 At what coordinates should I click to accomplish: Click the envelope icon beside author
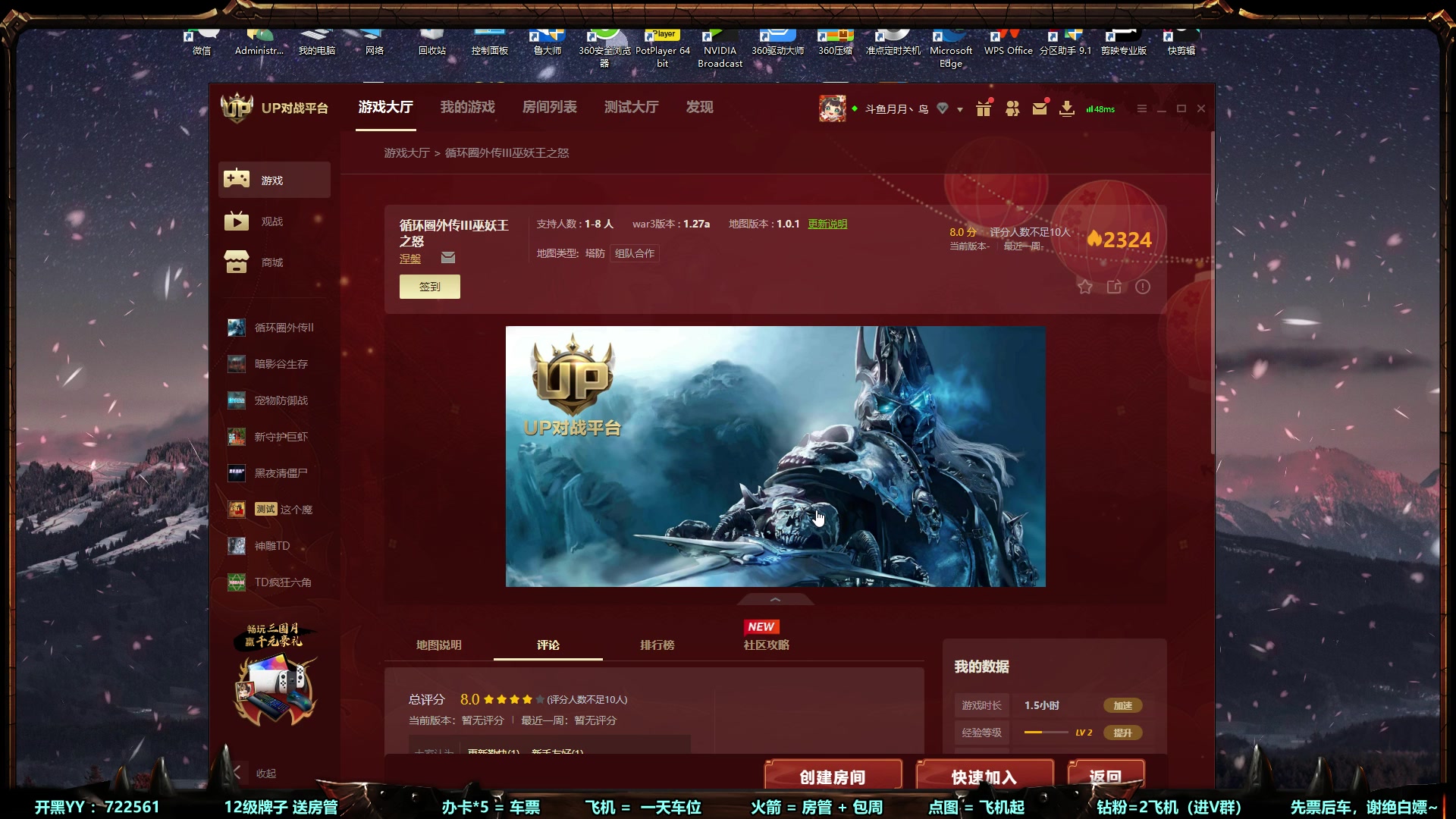[x=448, y=258]
